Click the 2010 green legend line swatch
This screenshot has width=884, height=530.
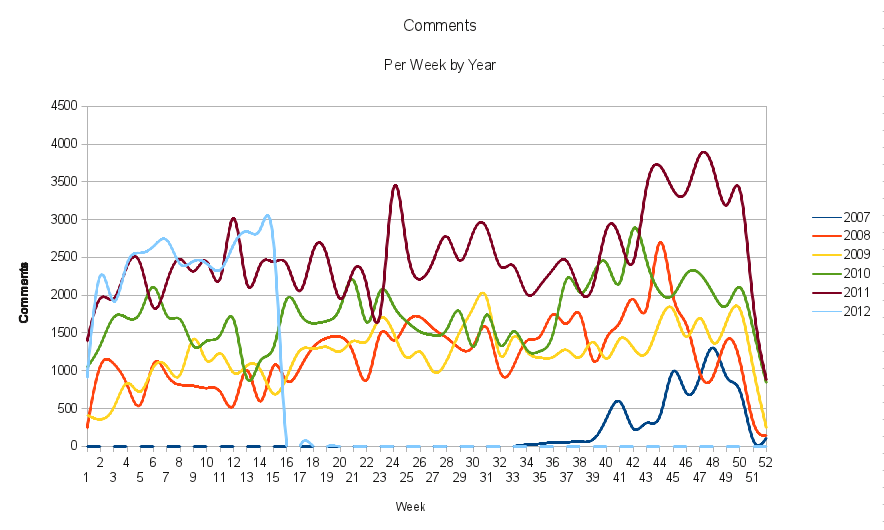(x=825, y=274)
